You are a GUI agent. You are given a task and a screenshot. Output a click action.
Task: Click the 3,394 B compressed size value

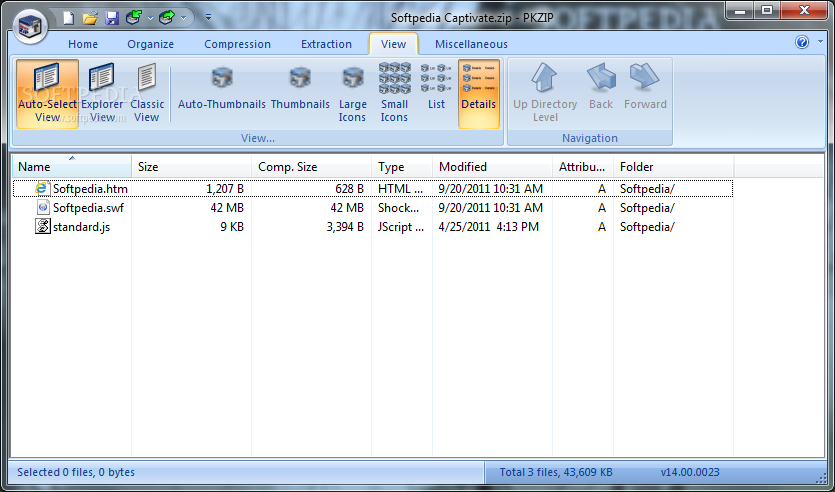(x=345, y=227)
